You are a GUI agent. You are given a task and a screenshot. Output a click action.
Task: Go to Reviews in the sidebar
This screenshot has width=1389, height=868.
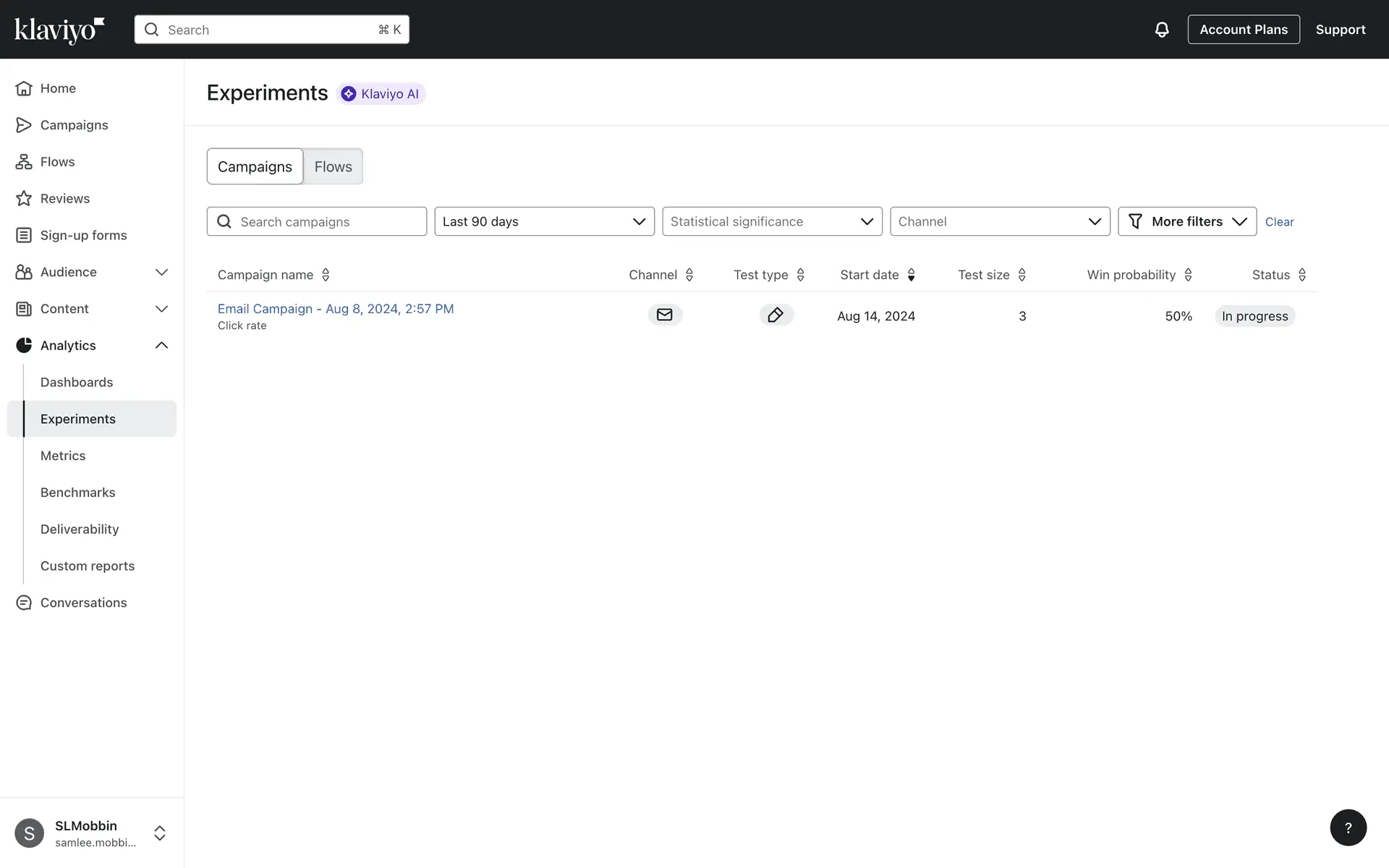[64, 198]
